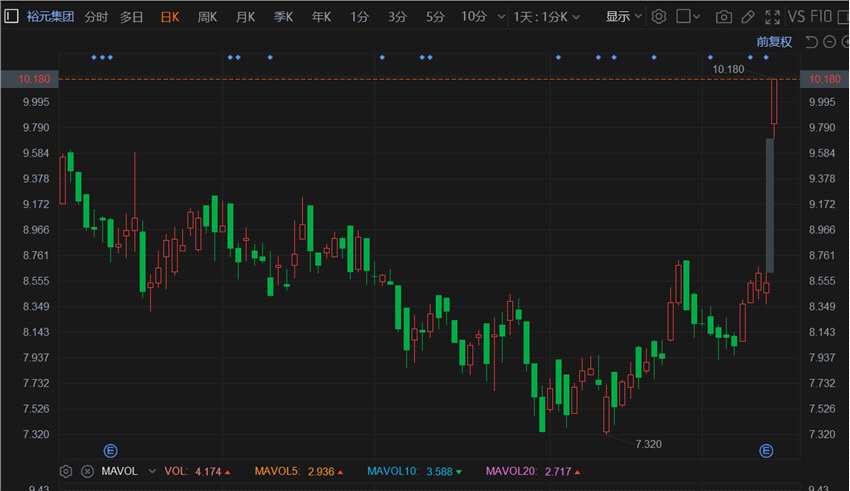Click the VS compare button

(796, 17)
